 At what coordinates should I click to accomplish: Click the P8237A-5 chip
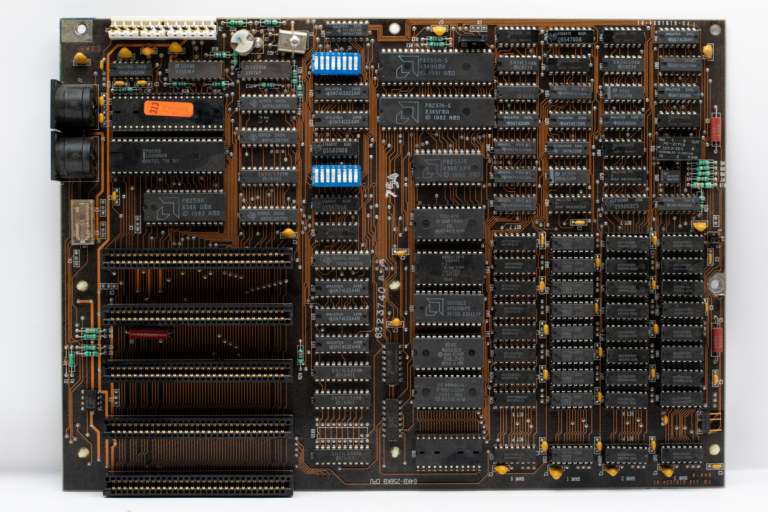437,112
